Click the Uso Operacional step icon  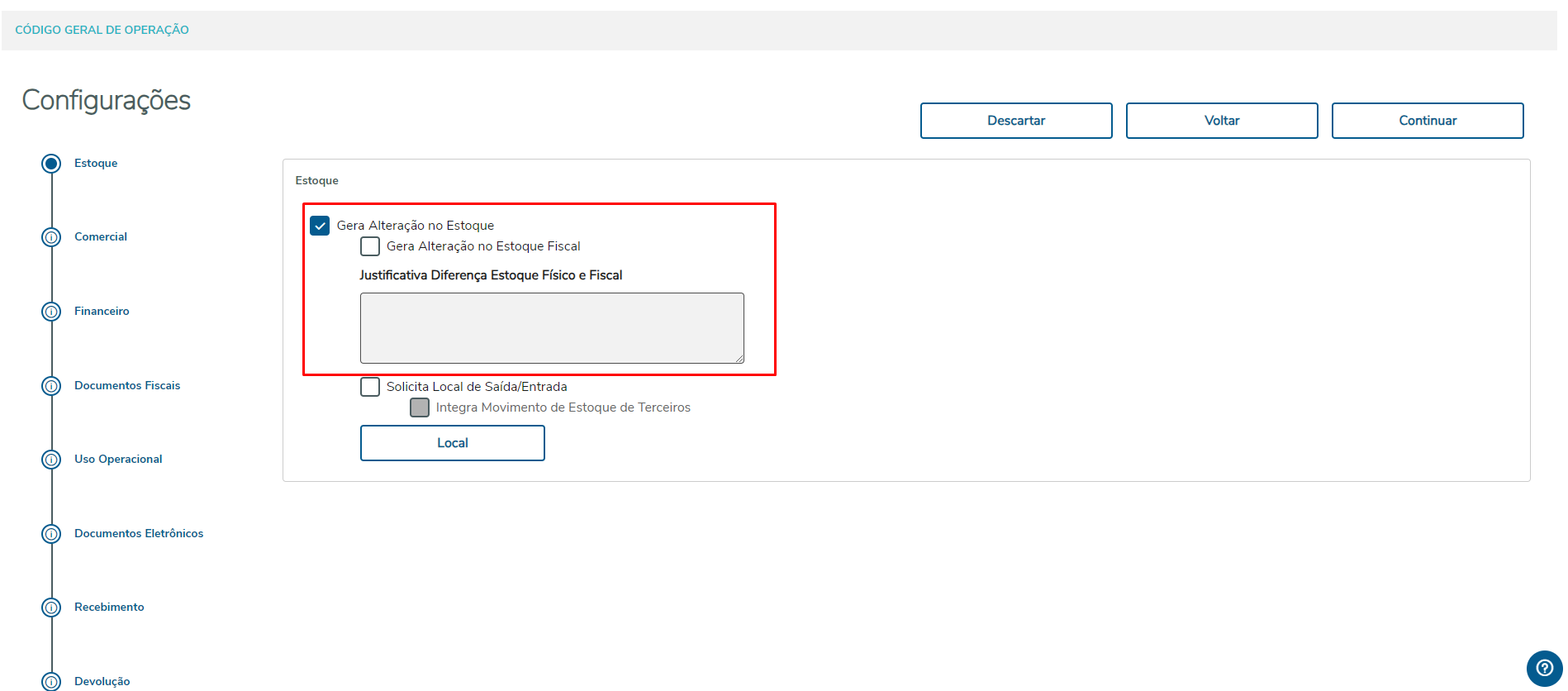coord(51,460)
